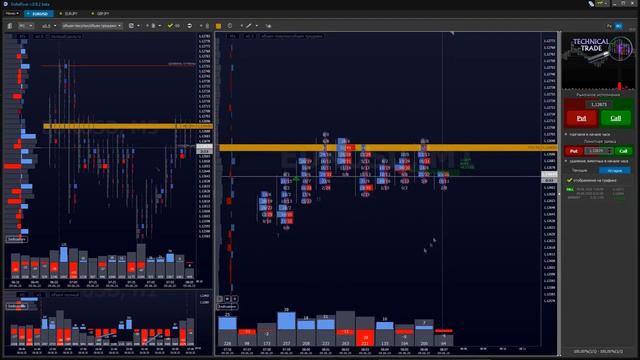Click the trash delete icon in toolbar
Viewport: 640px width, 360px height.
pyautogui.click(x=207, y=26)
